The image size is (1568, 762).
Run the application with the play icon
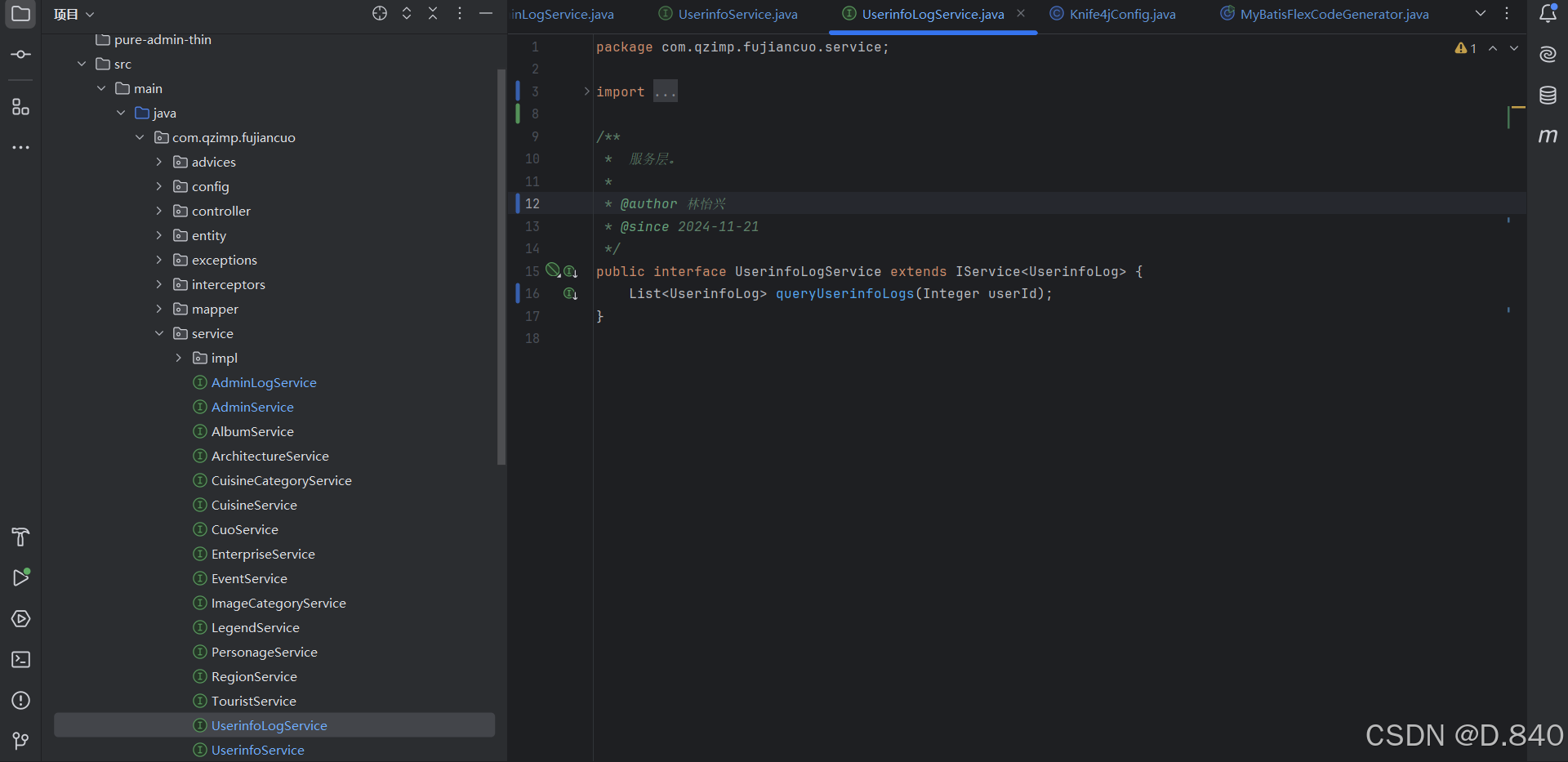click(x=22, y=577)
